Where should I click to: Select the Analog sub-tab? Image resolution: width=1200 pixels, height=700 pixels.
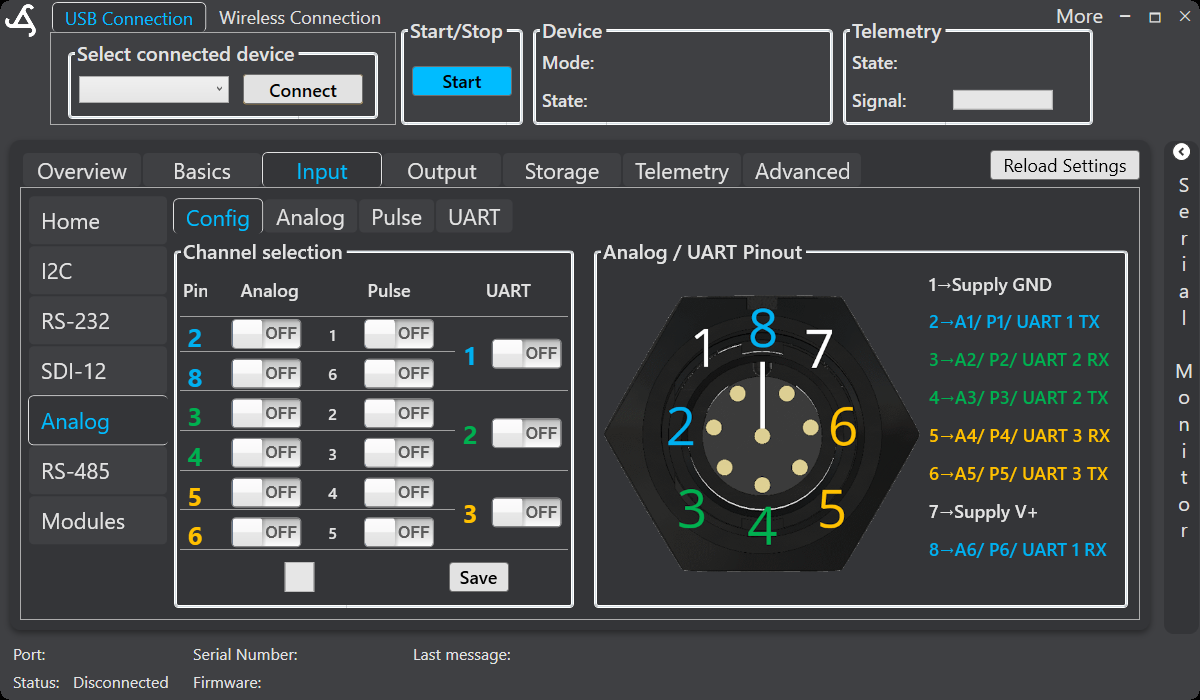point(310,217)
